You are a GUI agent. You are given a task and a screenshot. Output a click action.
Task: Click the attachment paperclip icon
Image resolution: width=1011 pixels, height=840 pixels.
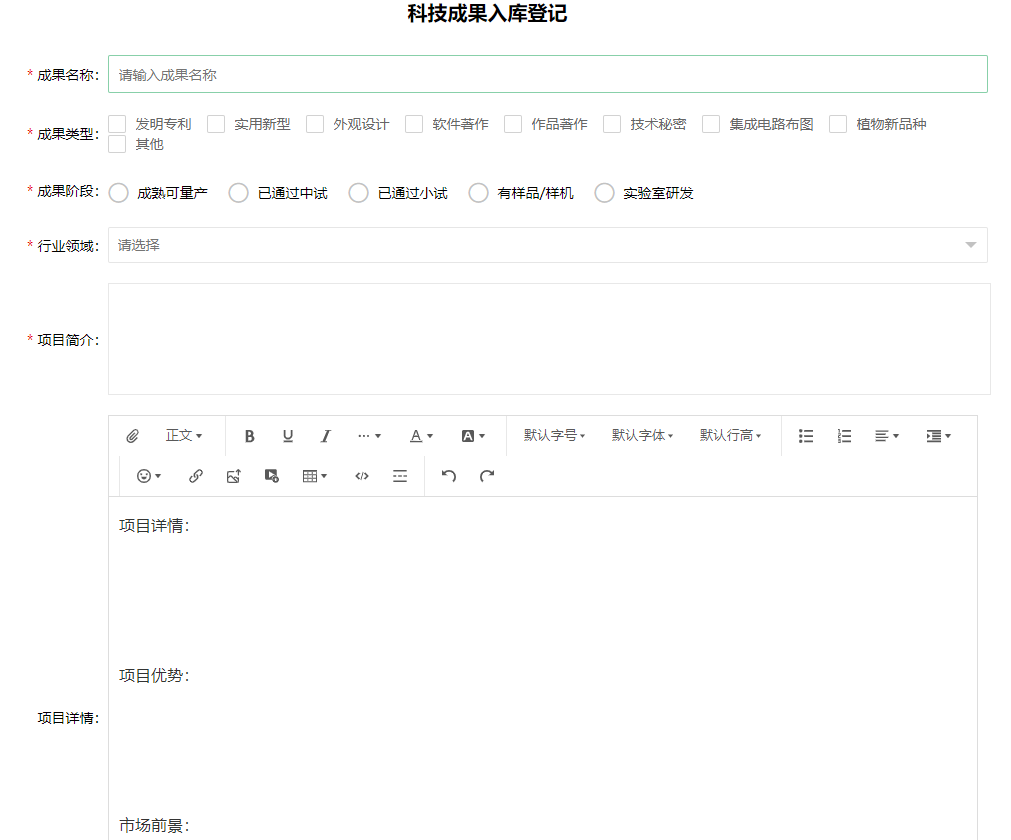(132, 436)
